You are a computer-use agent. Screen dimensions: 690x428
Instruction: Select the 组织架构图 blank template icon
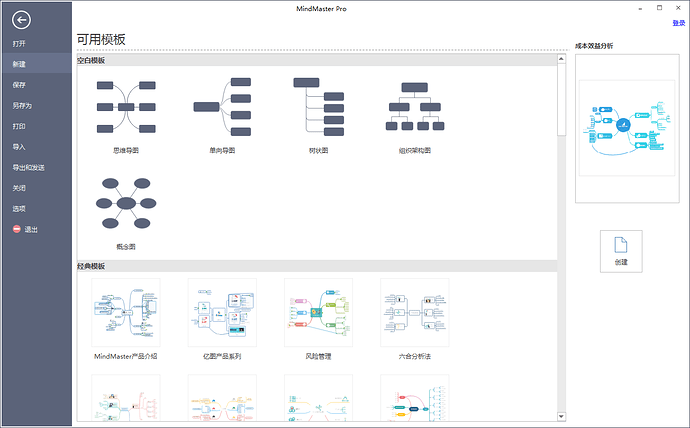pos(415,107)
